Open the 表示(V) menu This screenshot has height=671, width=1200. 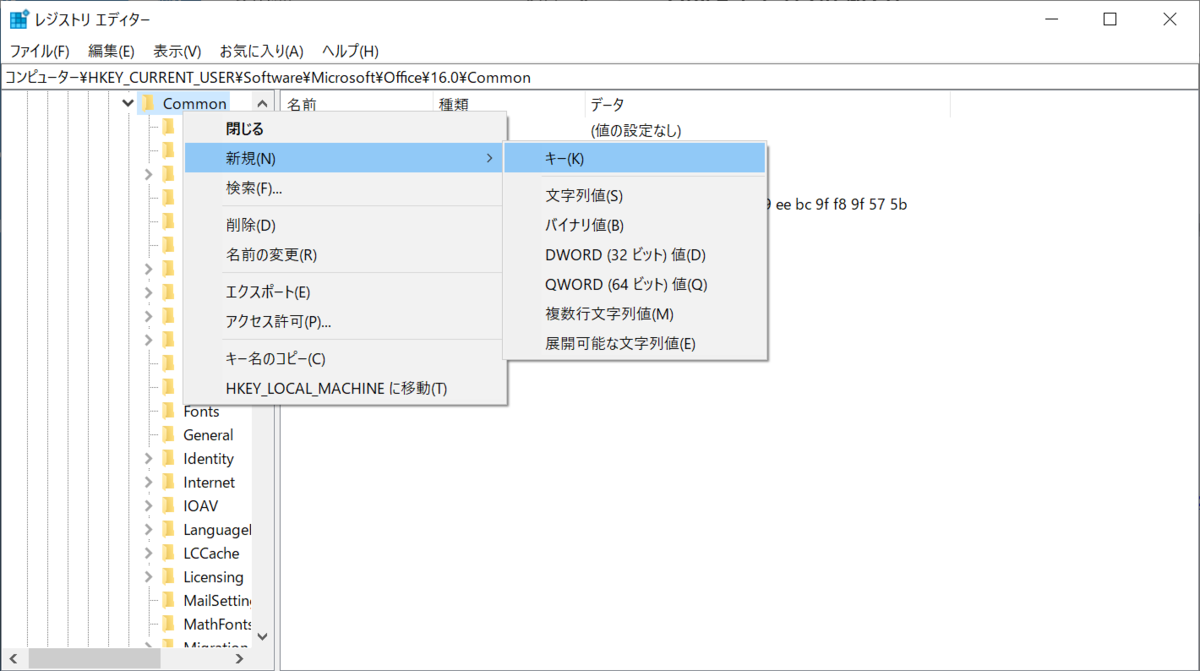click(x=177, y=51)
